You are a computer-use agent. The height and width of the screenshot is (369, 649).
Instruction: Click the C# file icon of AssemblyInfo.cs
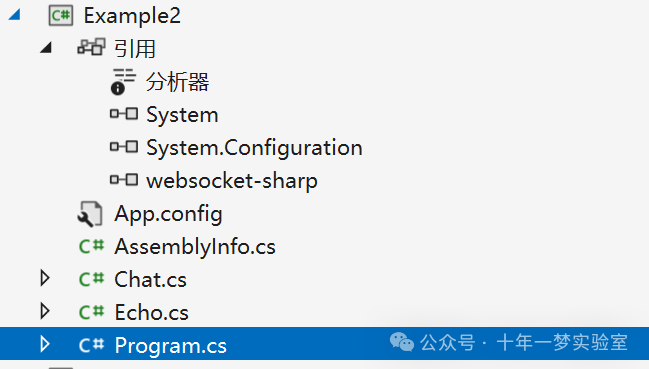point(91,246)
